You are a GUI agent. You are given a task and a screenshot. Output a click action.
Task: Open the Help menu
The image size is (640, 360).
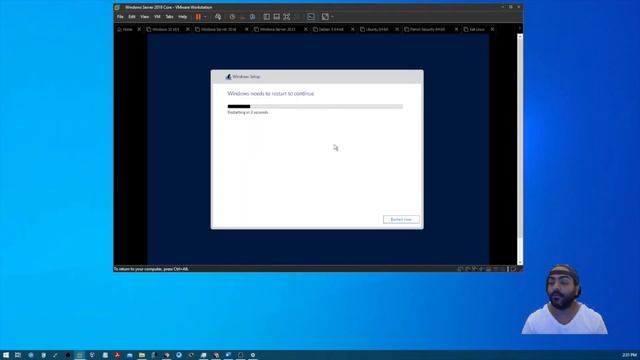[x=182, y=17]
